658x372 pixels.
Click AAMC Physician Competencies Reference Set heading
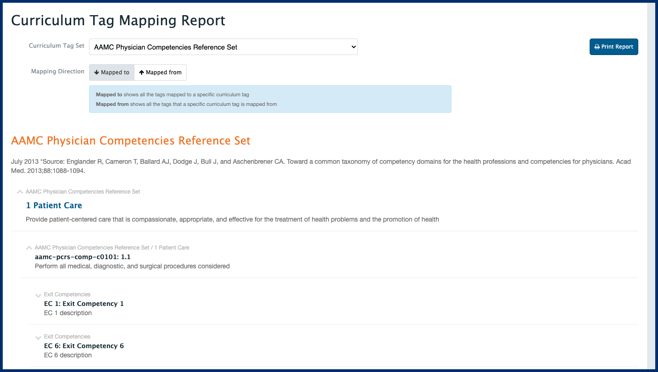(131, 140)
